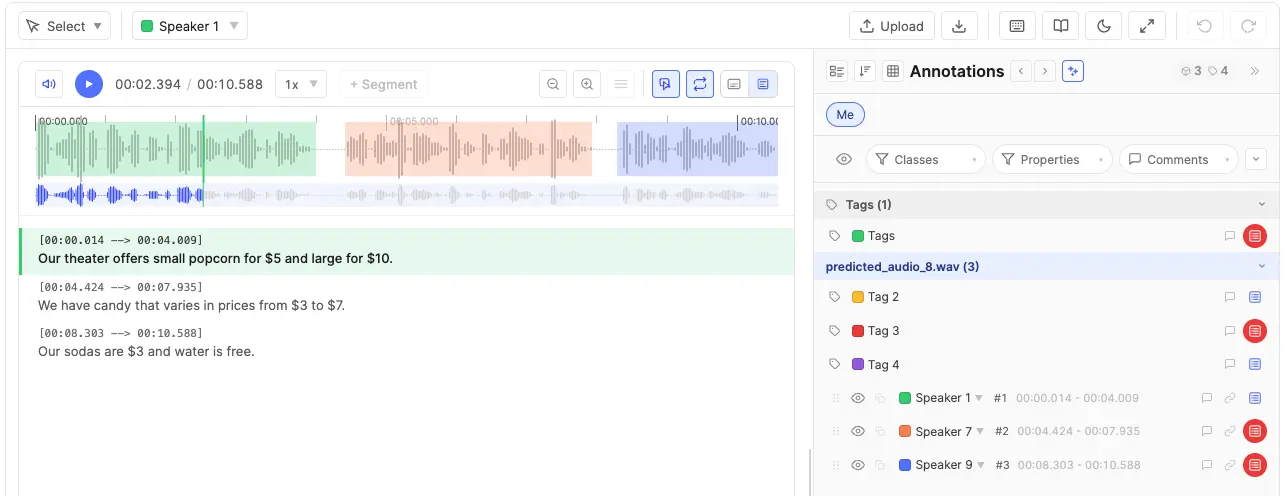This screenshot has width=1285, height=496.
Task: Click the table grid icon in Annotations header
Action: (893, 71)
